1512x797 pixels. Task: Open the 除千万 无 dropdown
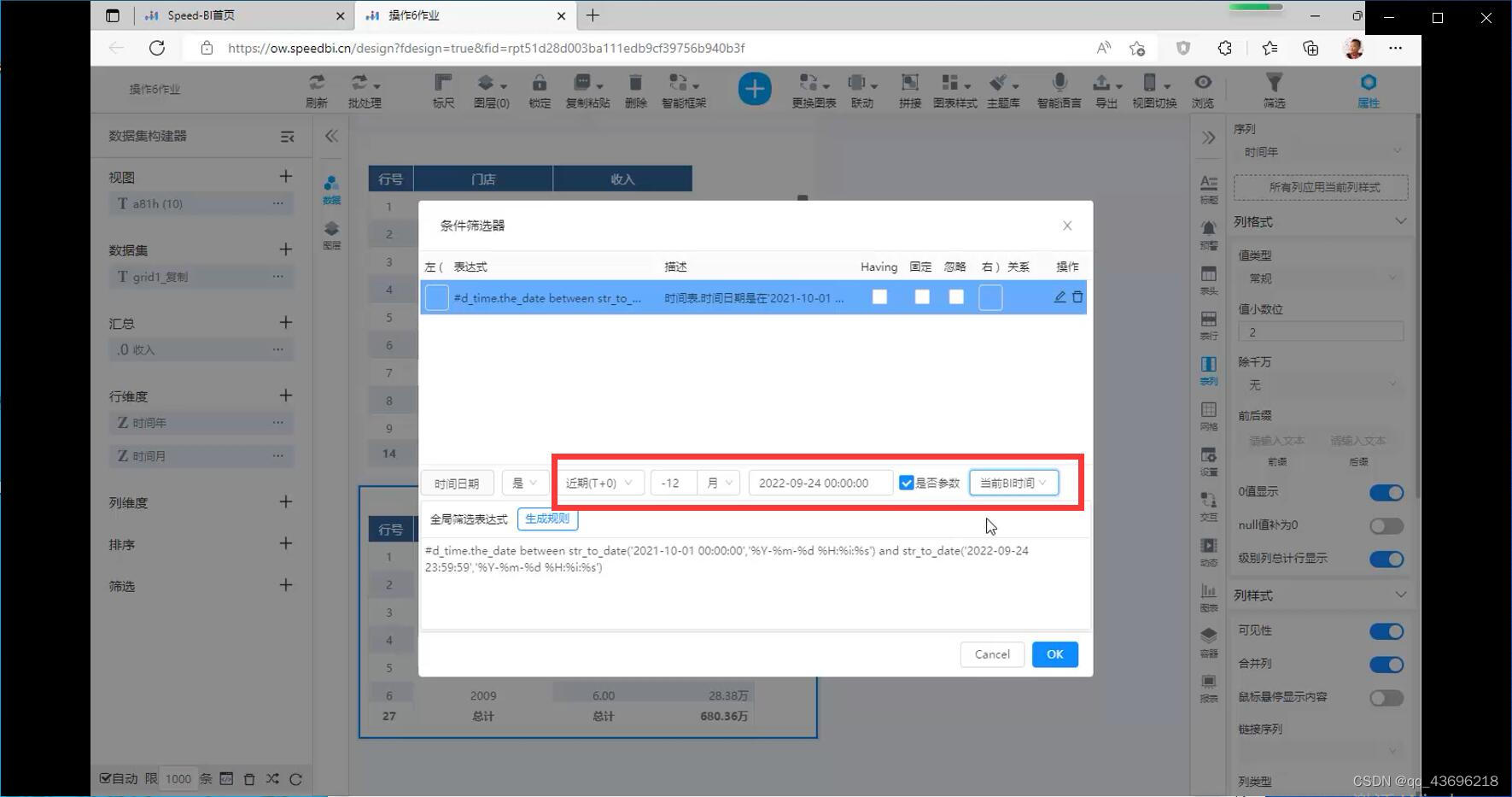click(x=1321, y=385)
